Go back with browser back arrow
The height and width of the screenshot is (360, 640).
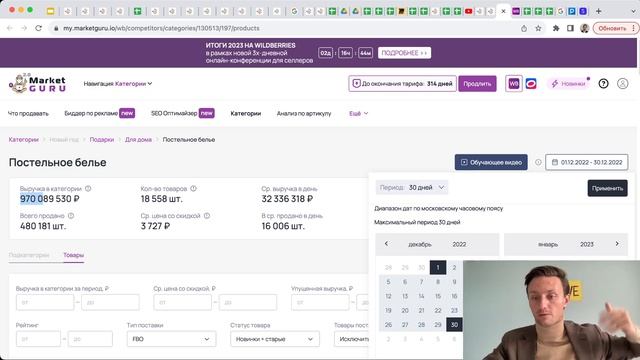click(10, 28)
